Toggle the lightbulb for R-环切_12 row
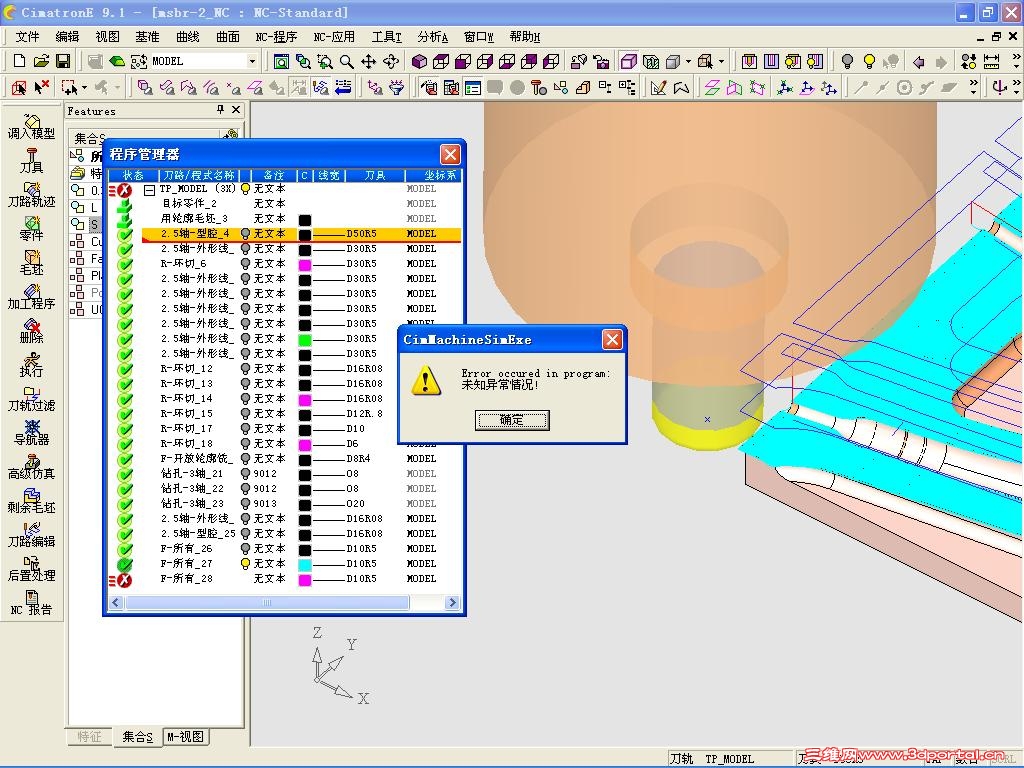1024x768 pixels. (x=246, y=369)
